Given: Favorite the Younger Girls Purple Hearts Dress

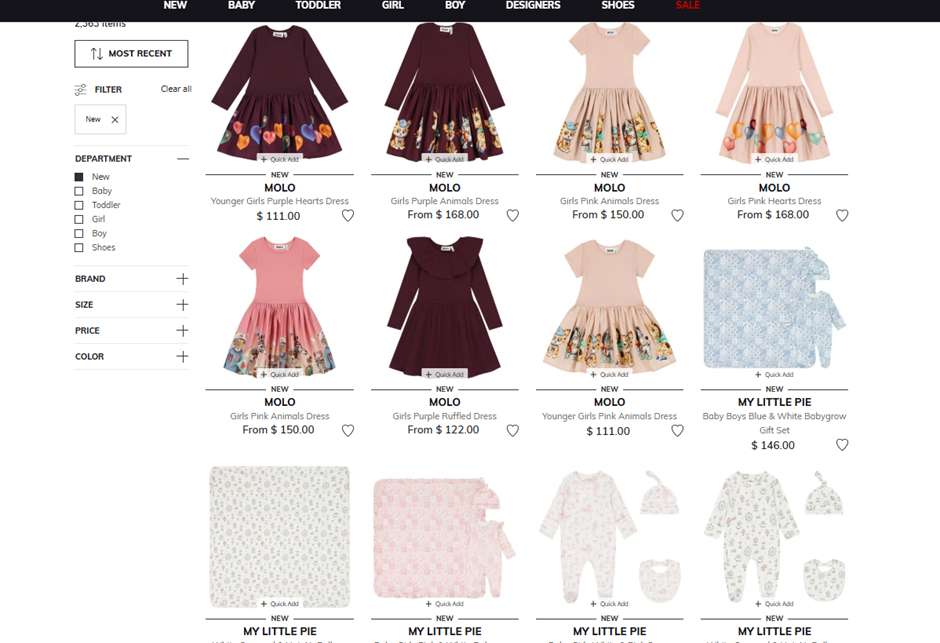Looking at the screenshot, I should [348, 216].
